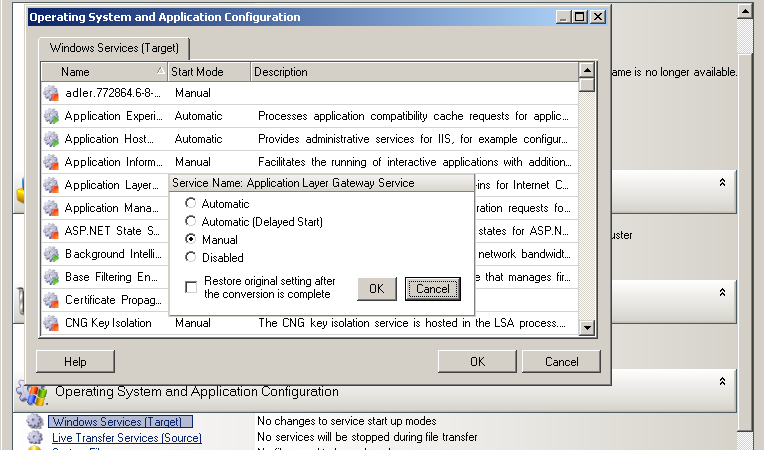Screen dimensions: 764x450
Task: Click the gear icon beside adler service
Action: pos(51,93)
